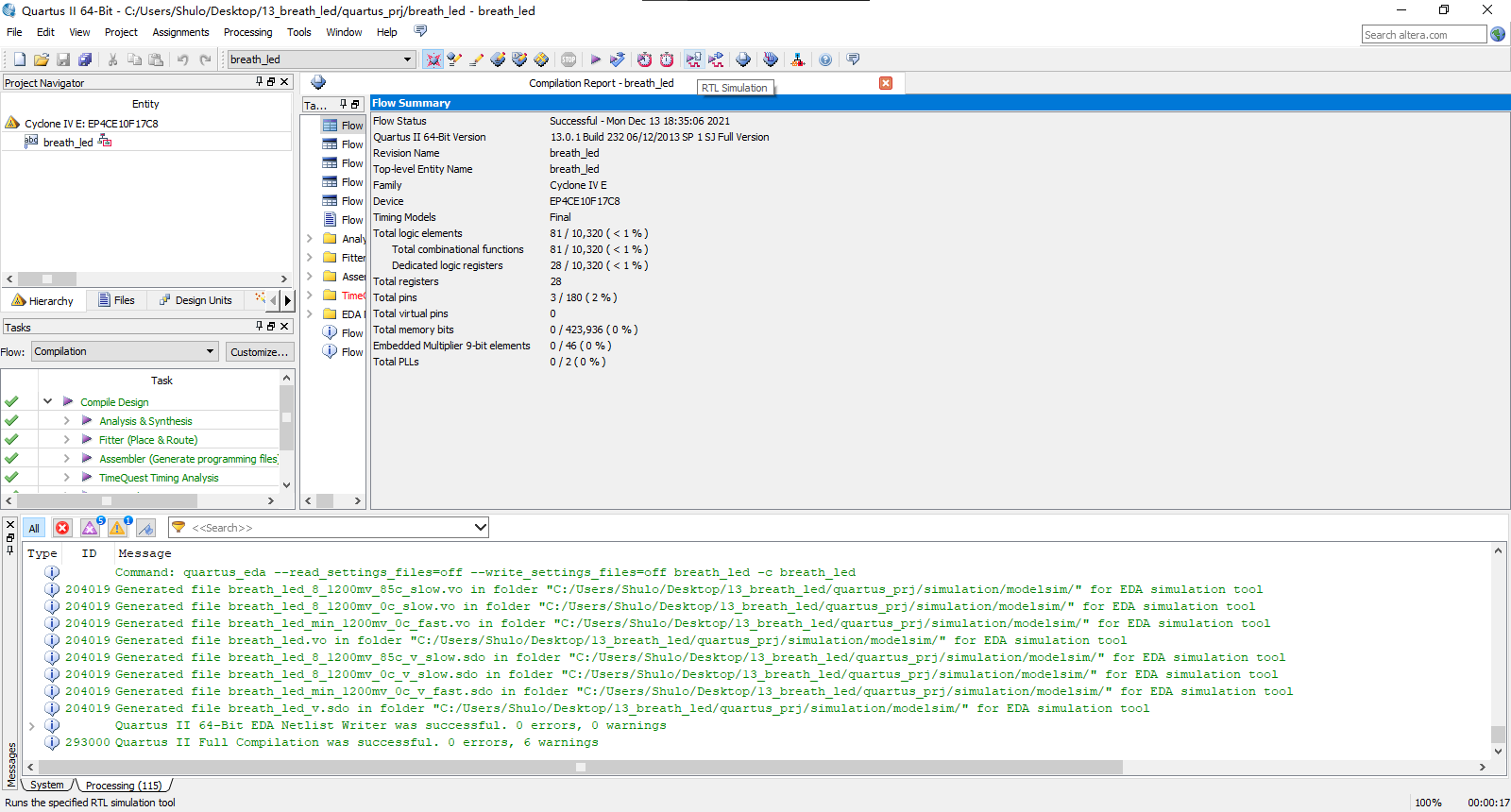Click the blue Help question mark icon
Viewport: 1511px width, 812px height.
825,59
